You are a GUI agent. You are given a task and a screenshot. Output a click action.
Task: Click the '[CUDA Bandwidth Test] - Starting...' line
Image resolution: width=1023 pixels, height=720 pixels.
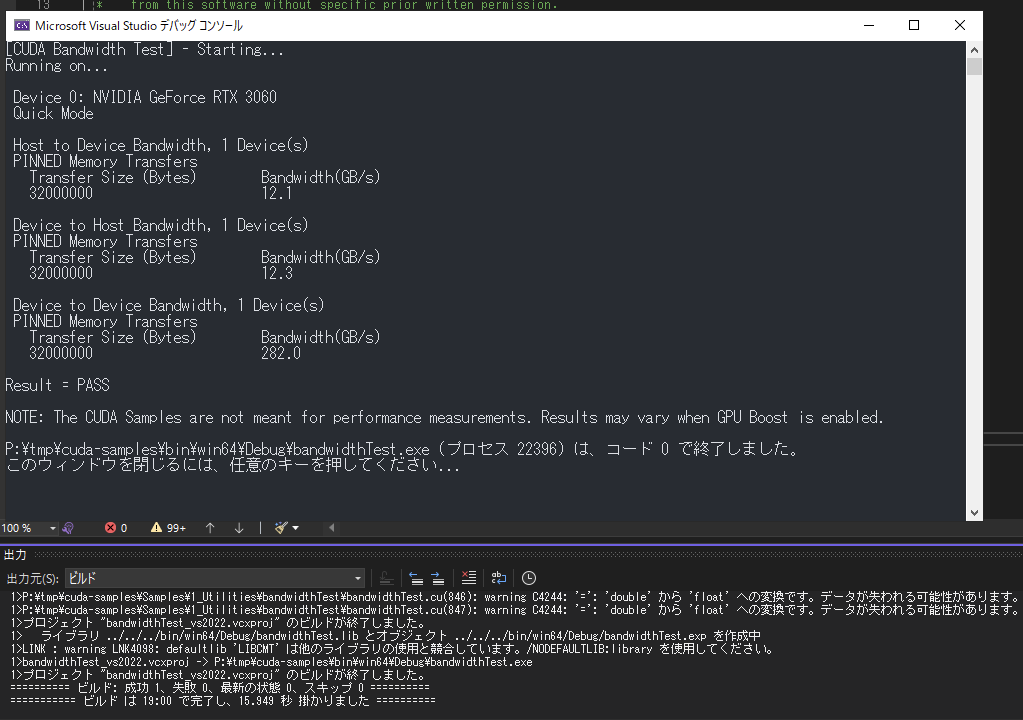tap(145, 50)
